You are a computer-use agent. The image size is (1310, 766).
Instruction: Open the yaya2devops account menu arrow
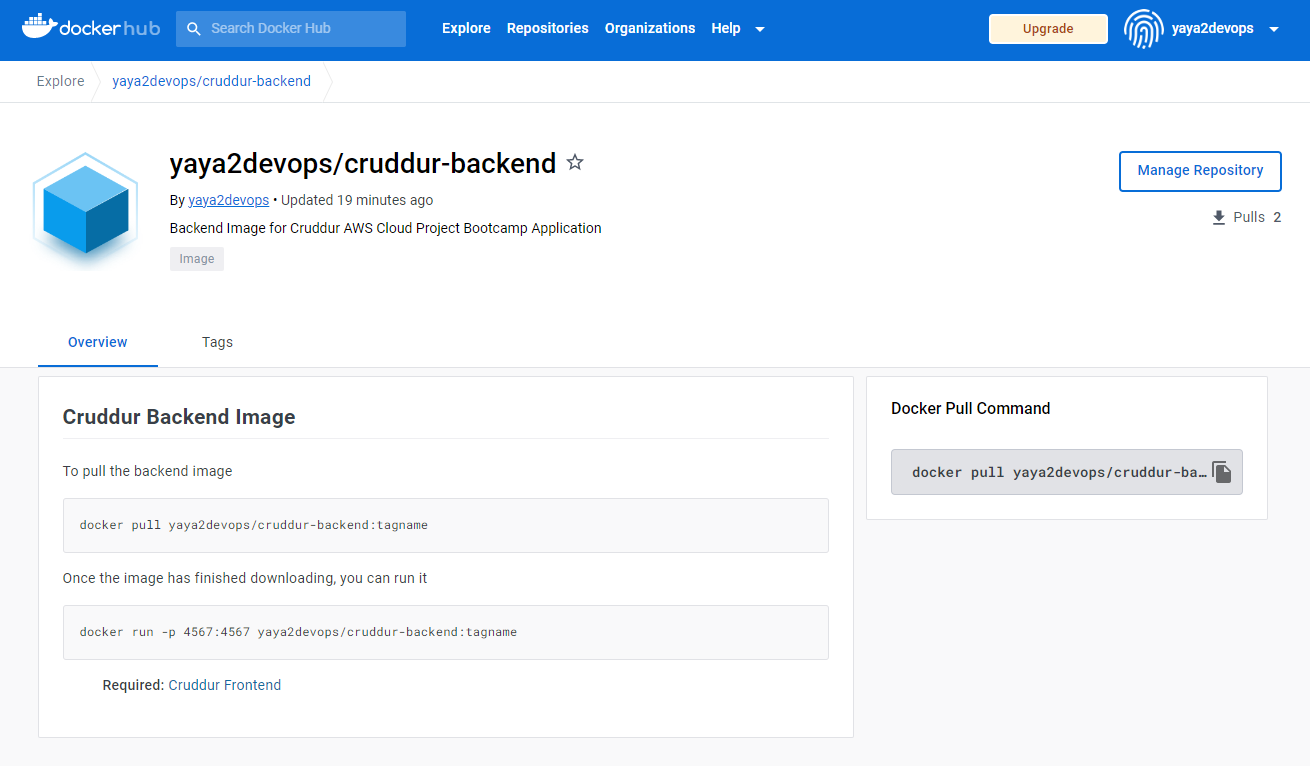click(1274, 29)
